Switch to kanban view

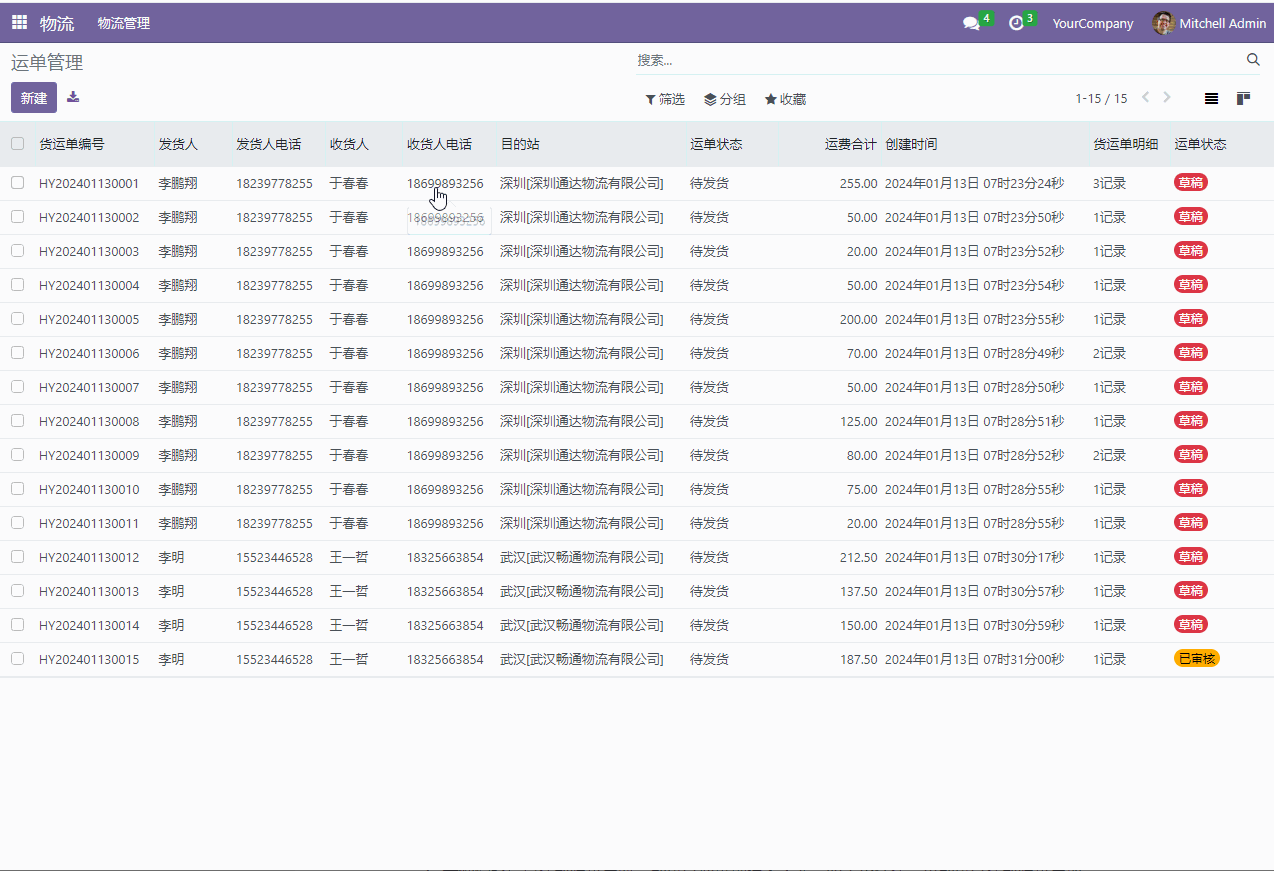click(1243, 98)
